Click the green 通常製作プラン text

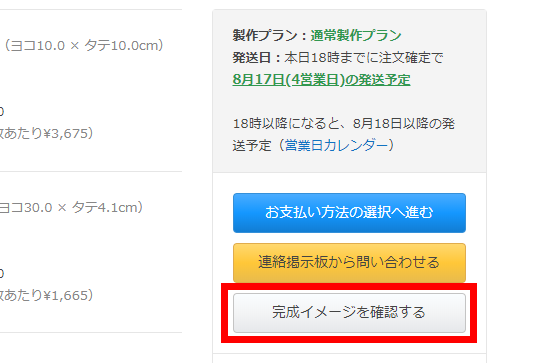(x=356, y=36)
